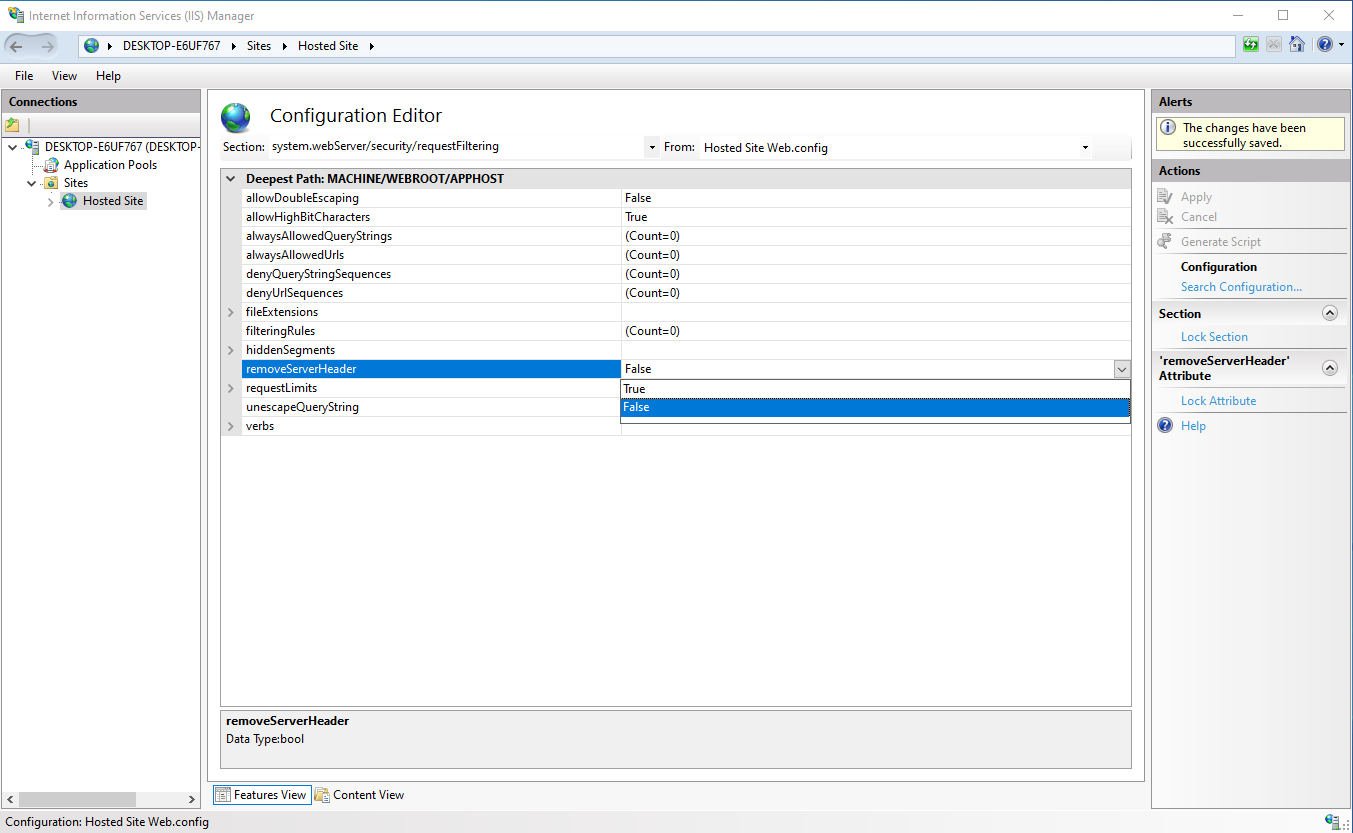1353x833 pixels.
Task: Click the Refresh icon in the address toolbar
Action: click(x=1250, y=44)
